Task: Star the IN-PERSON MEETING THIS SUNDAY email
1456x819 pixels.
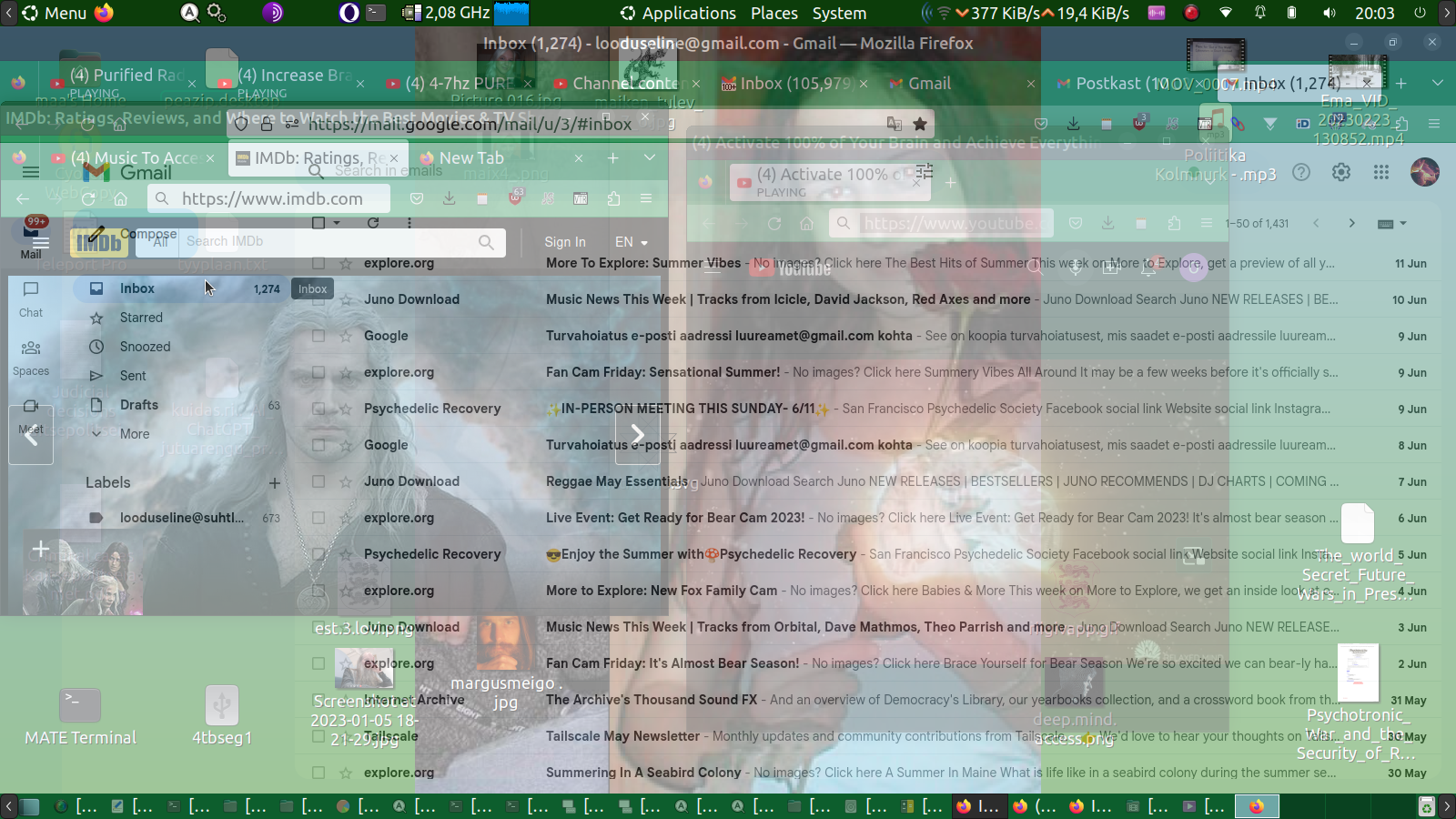Action: pos(346,409)
